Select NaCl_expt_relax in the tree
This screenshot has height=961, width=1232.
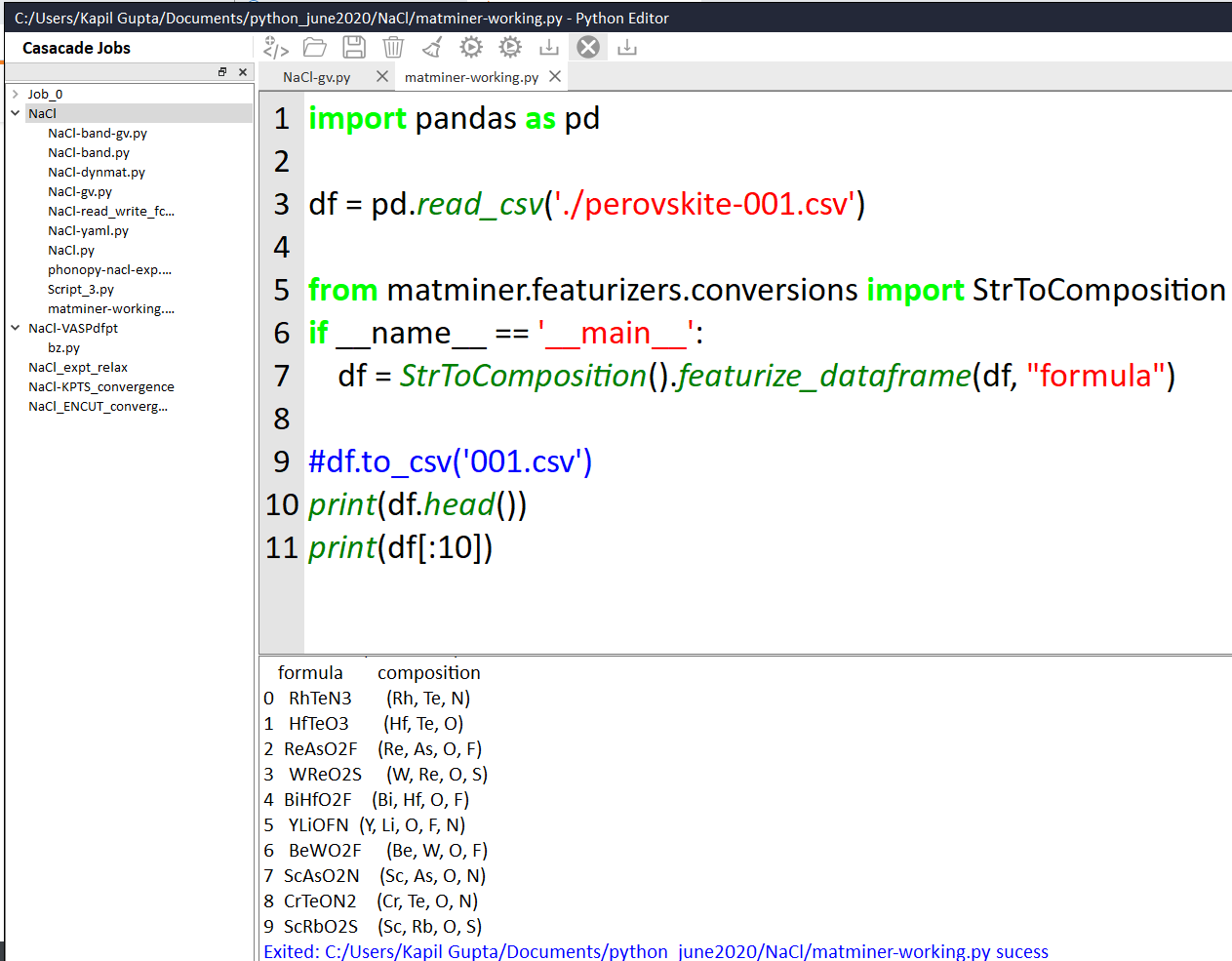coord(78,367)
